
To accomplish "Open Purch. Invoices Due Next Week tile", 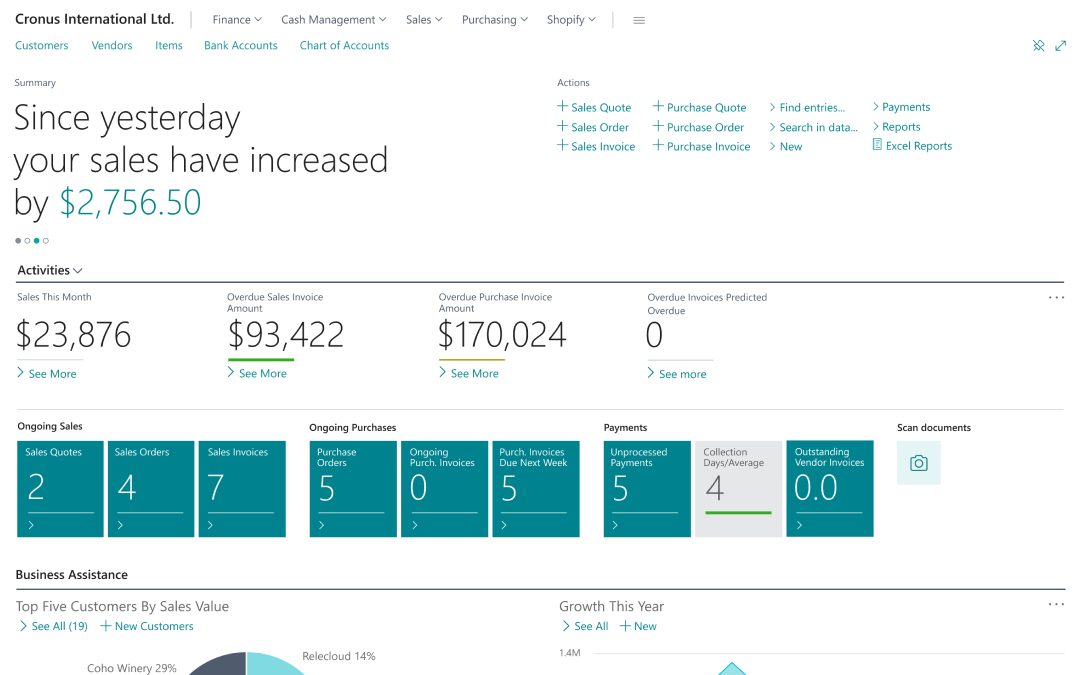I will tap(536, 488).
